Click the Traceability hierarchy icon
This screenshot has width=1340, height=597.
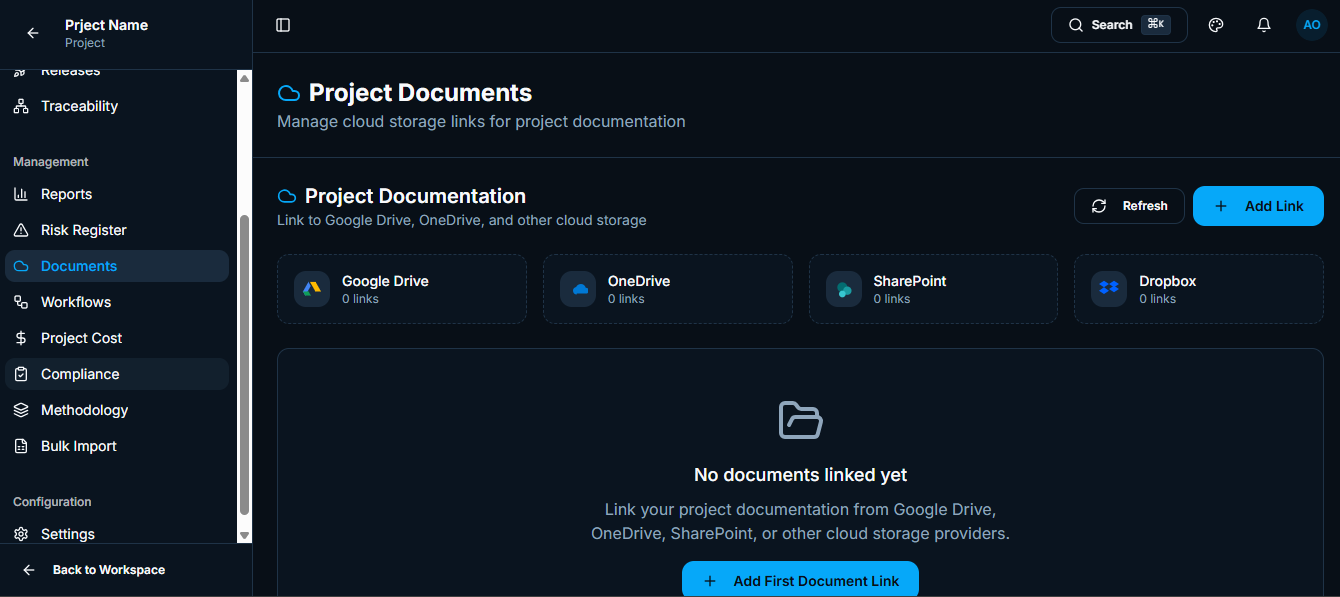coord(21,106)
